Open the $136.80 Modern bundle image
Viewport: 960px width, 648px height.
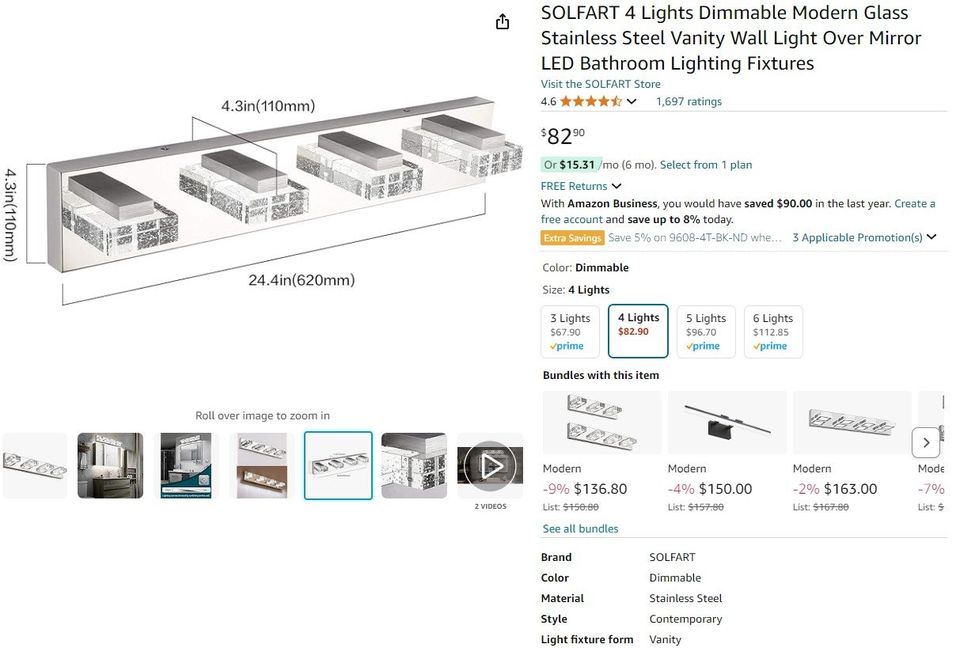602,423
